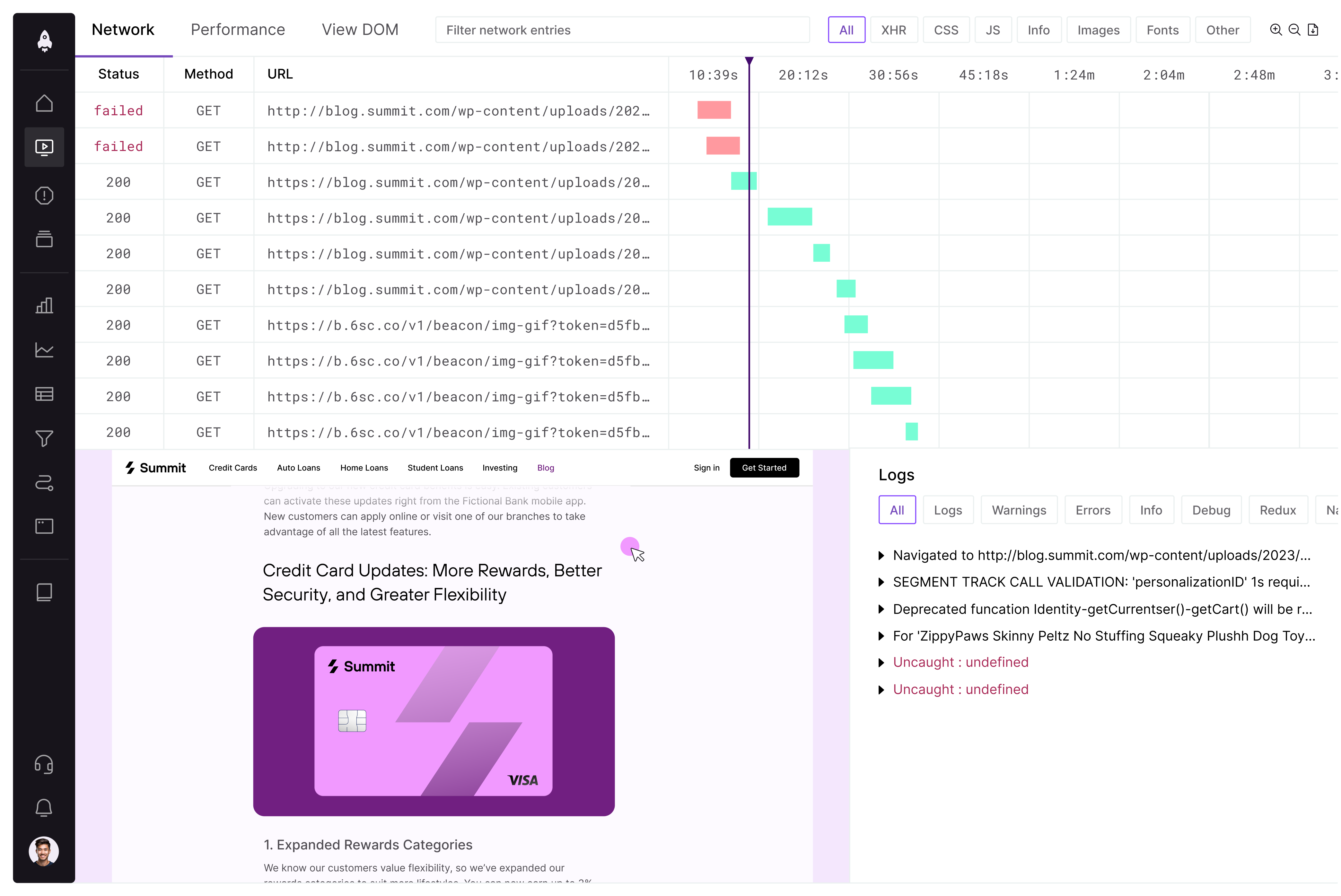Open session replay play-screen sidebar icon
The height and width of the screenshot is (896, 1341).
point(44,147)
